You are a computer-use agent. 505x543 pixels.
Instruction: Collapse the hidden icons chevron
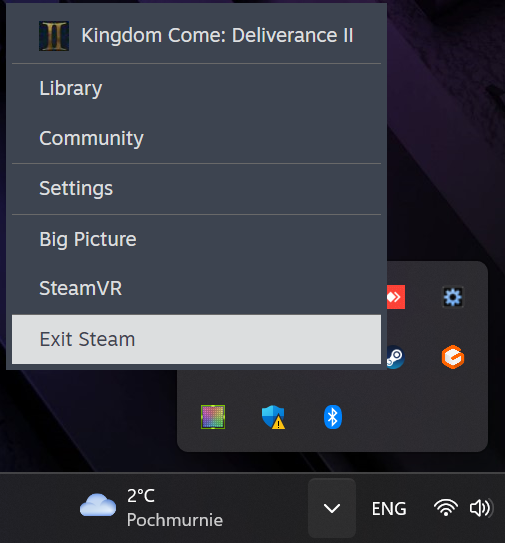click(332, 508)
